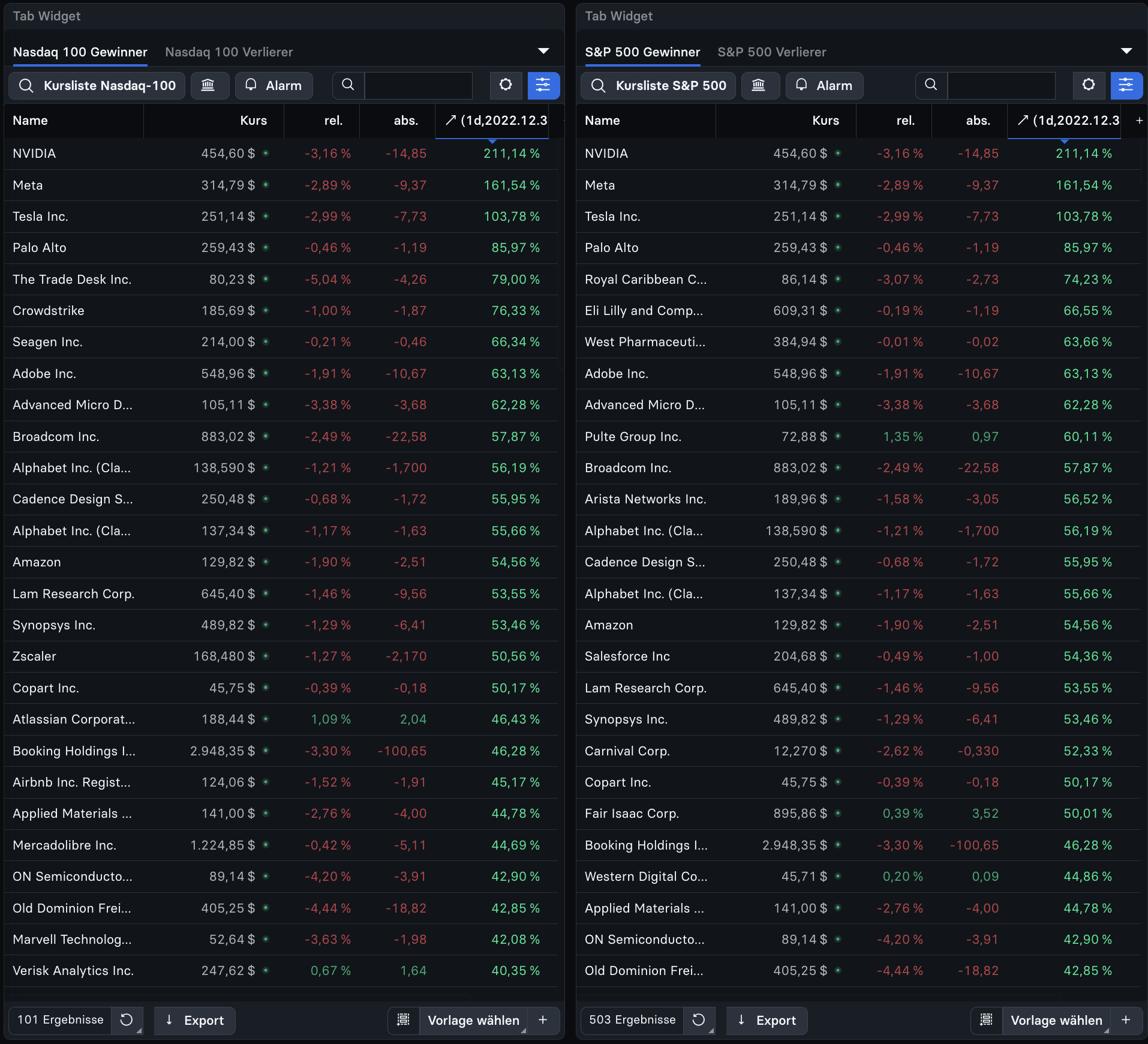Add template with plus in Nasdaq footer
1148x1044 pixels.
click(x=543, y=1020)
